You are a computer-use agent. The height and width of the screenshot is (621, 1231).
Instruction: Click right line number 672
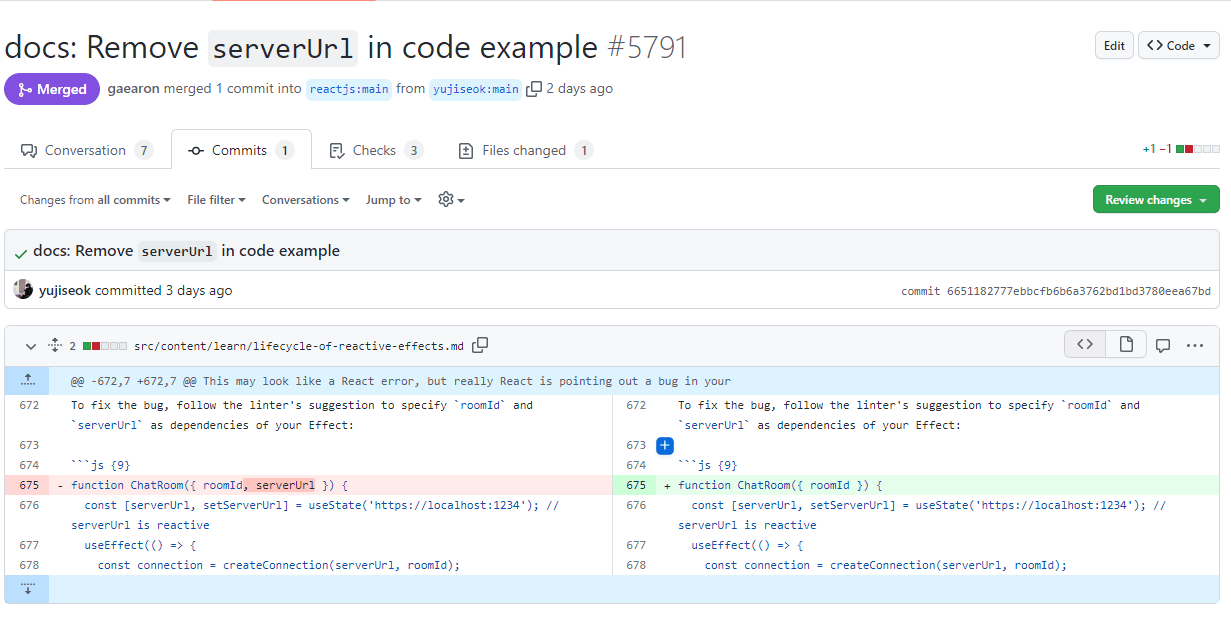[x=635, y=405]
